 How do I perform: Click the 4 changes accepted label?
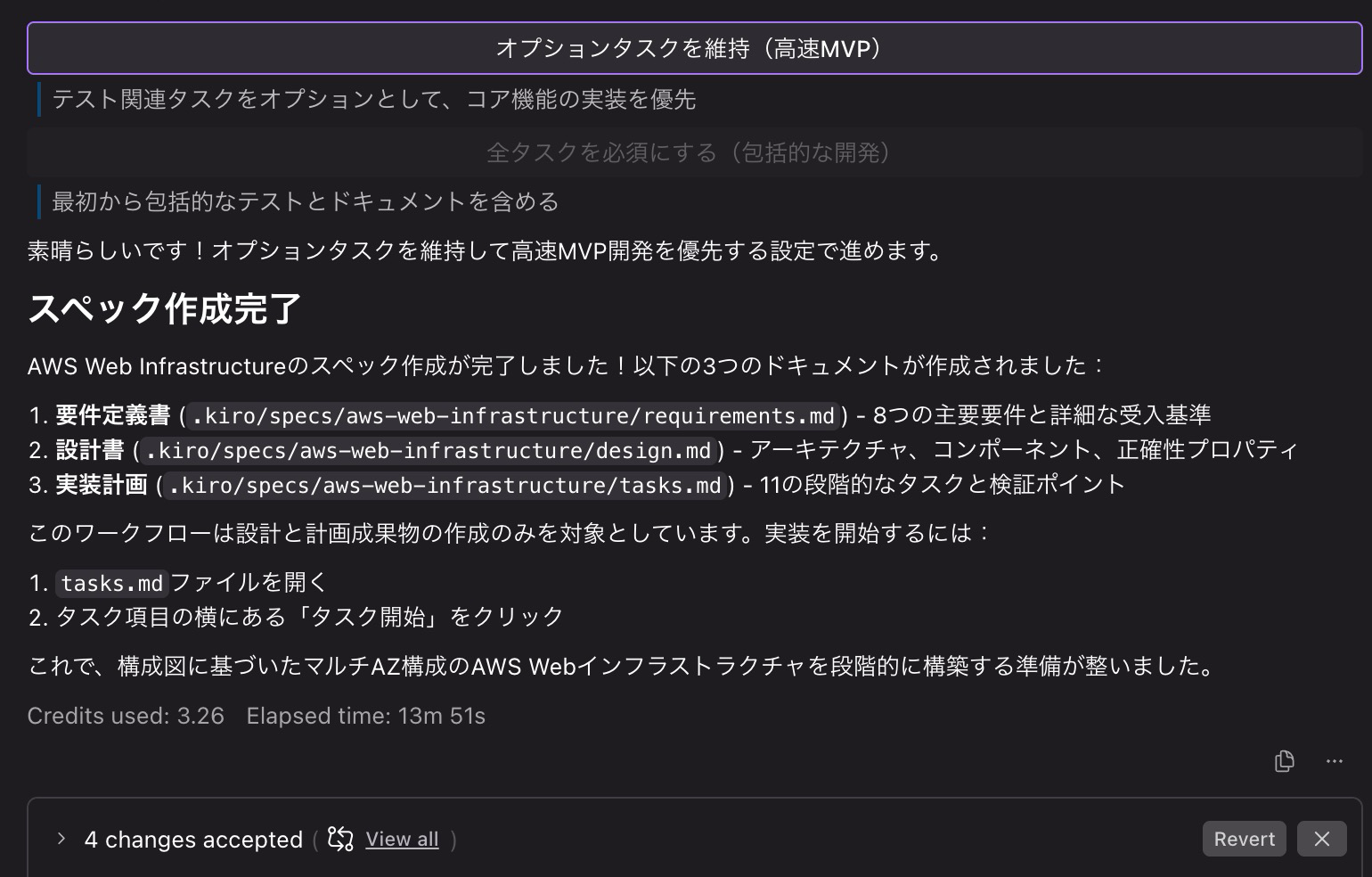pos(192,839)
